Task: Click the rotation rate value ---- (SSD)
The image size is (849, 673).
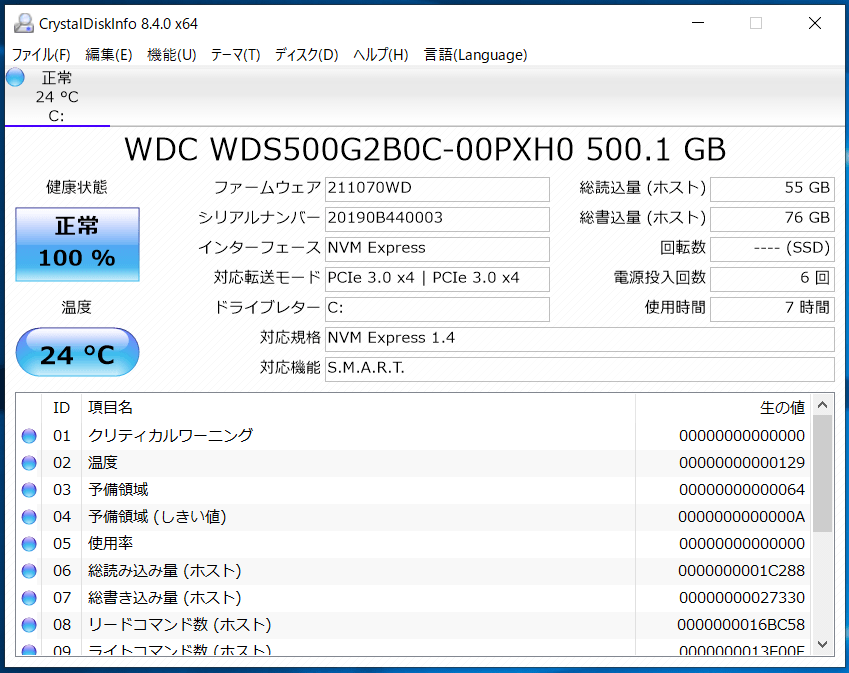Action: coord(772,249)
